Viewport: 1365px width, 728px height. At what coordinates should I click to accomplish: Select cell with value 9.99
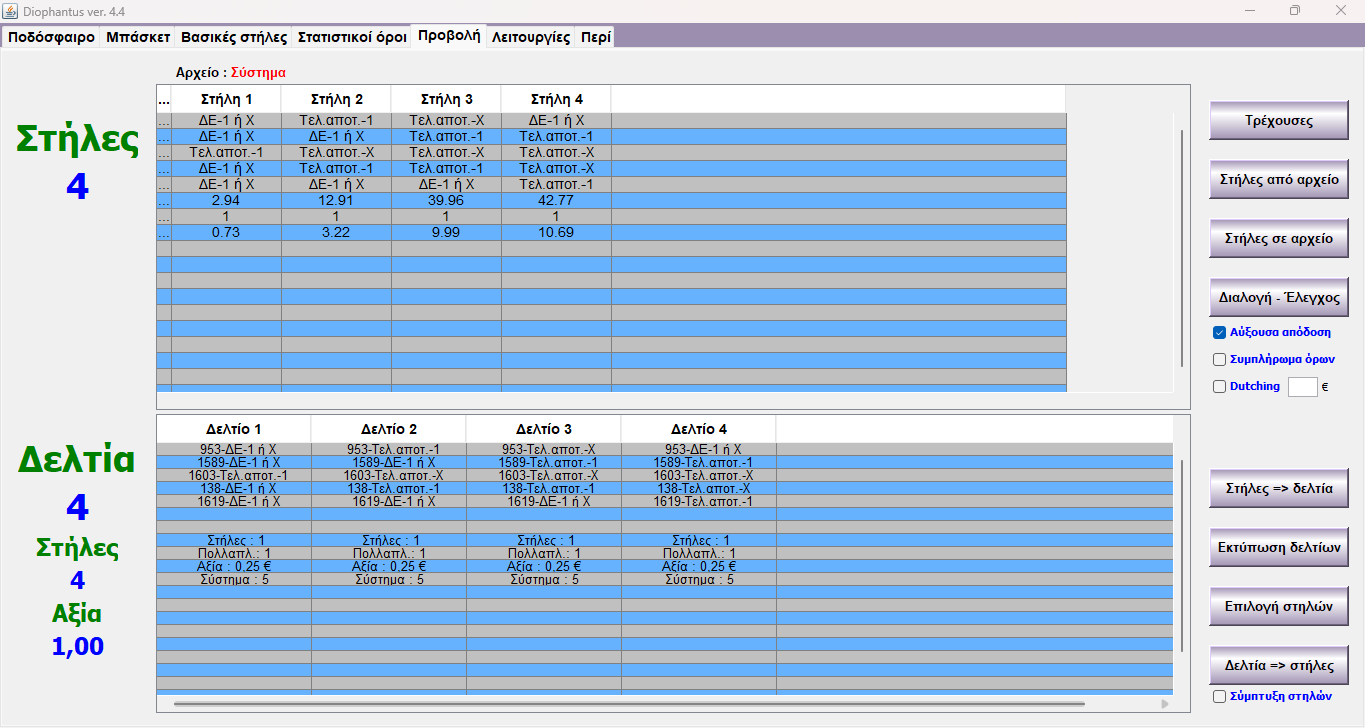pos(446,233)
